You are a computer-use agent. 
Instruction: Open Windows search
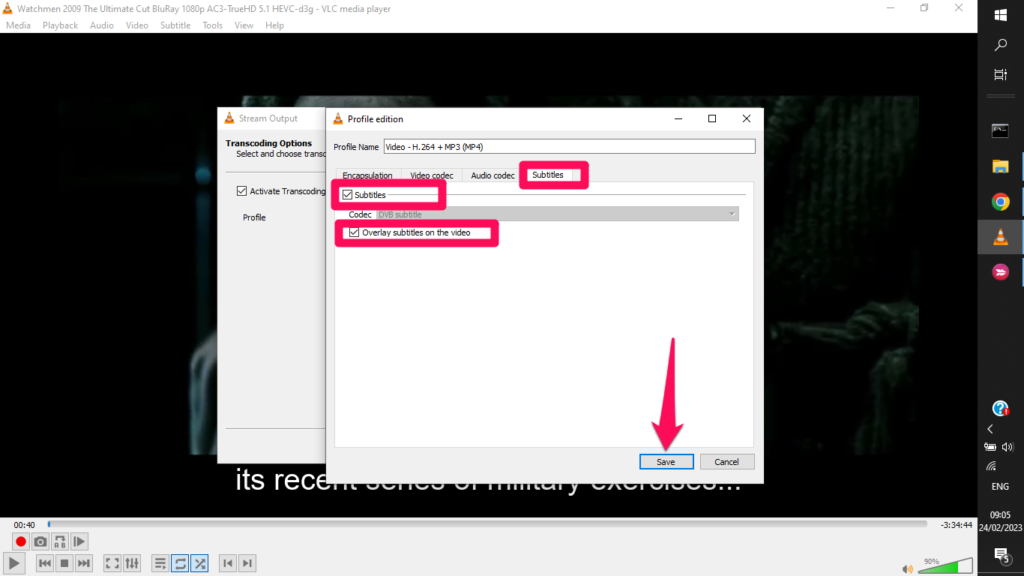tap(1000, 44)
